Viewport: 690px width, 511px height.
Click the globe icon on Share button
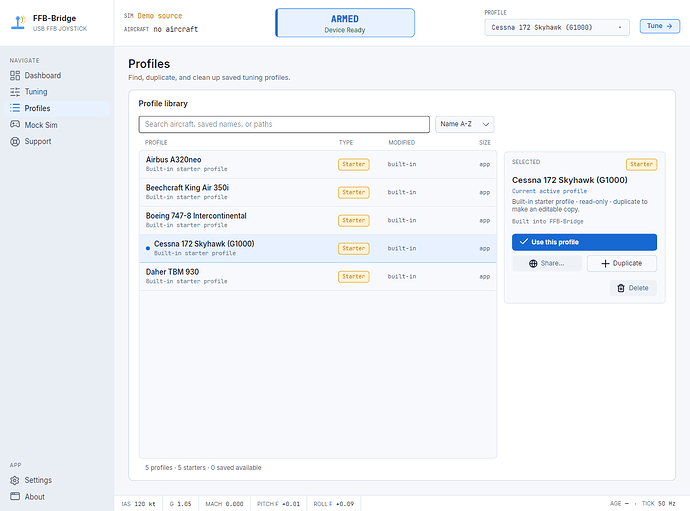click(x=533, y=264)
